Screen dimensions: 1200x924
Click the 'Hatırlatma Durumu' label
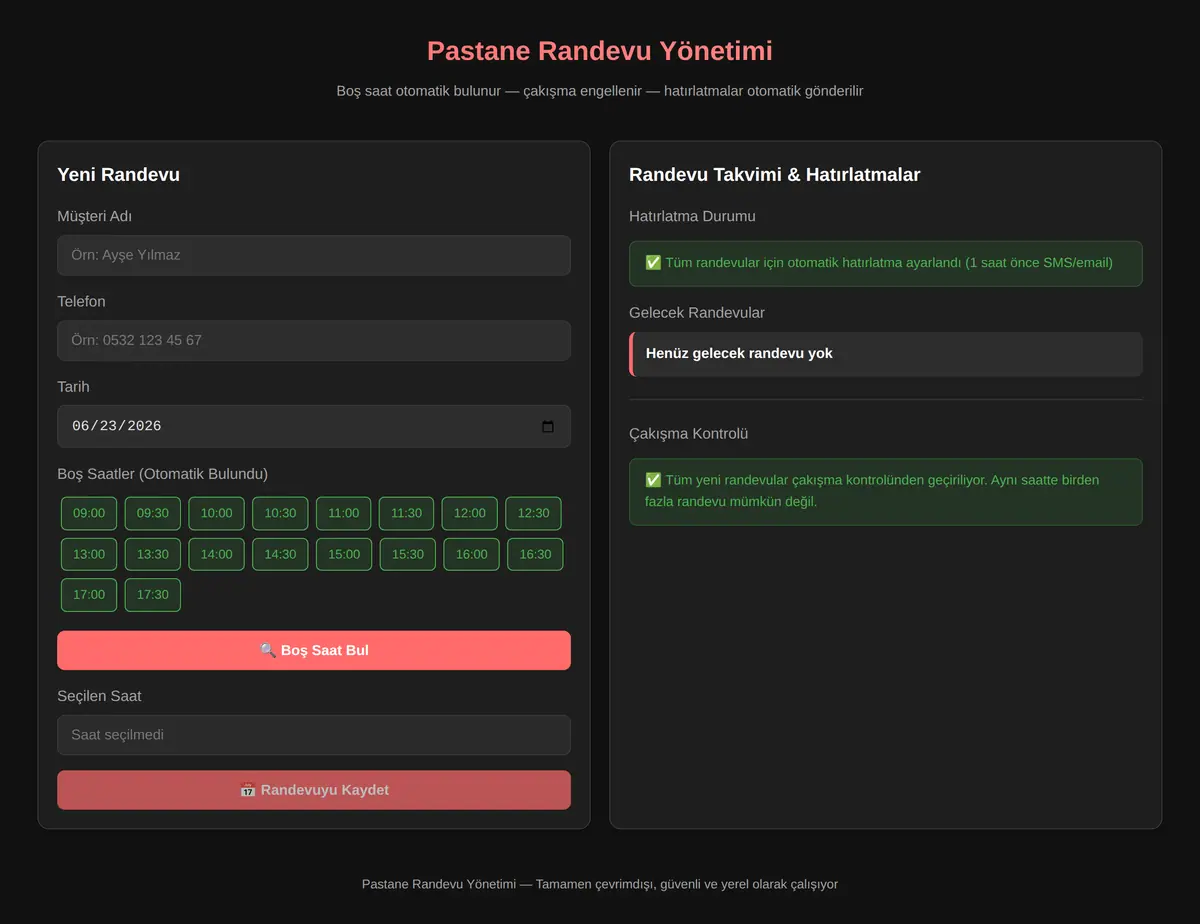693,216
